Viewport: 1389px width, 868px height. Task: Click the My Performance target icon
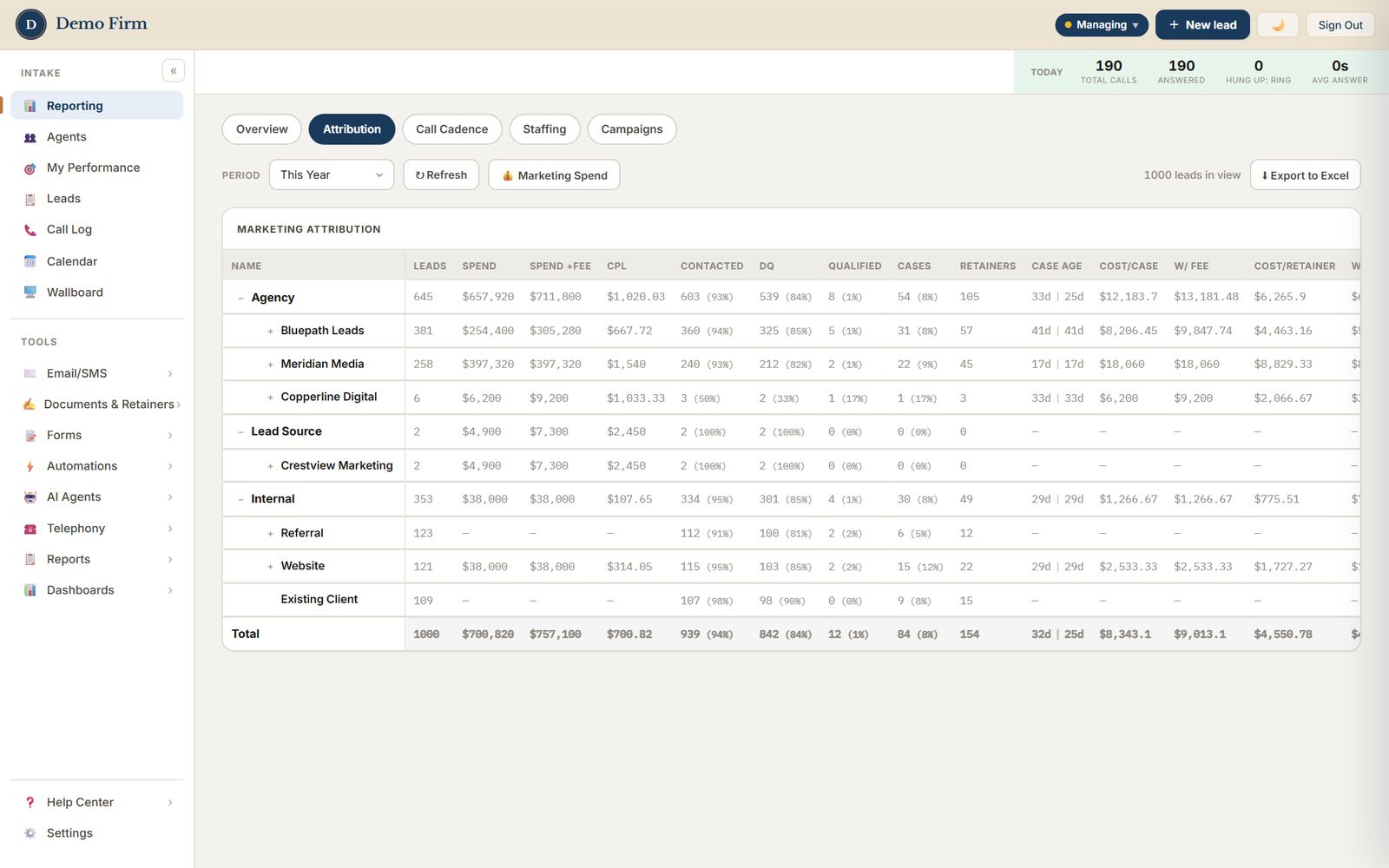[x=30, y=168]
